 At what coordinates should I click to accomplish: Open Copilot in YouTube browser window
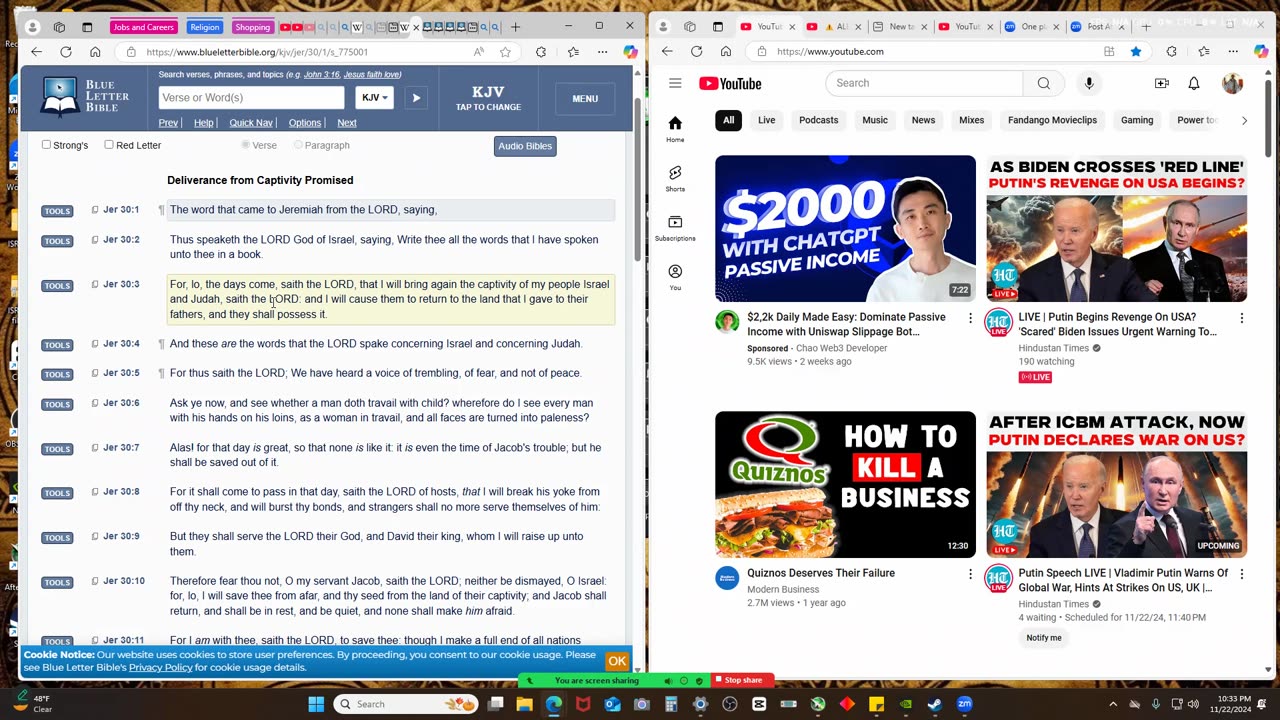(1260, 51)
